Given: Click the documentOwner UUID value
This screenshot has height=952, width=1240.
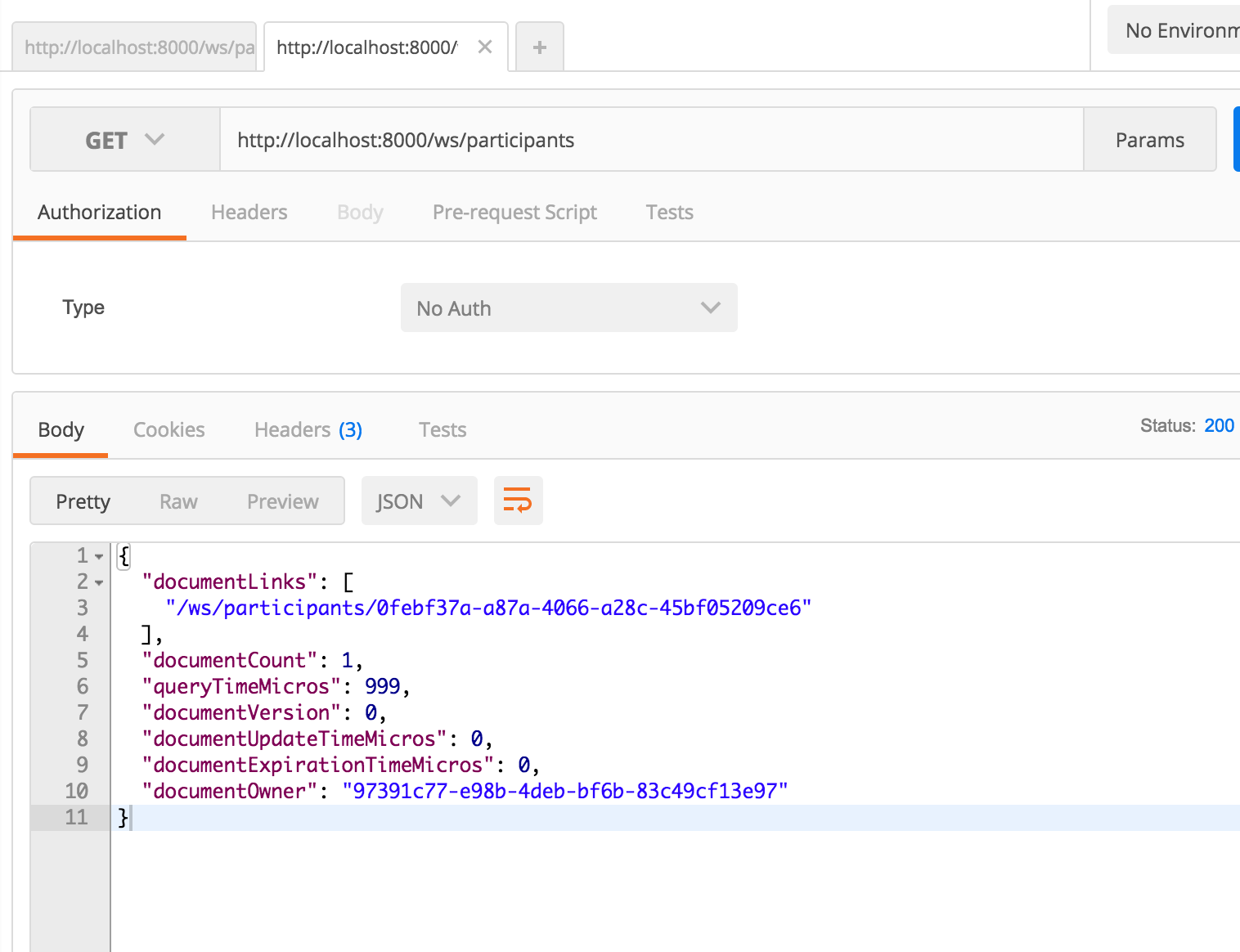Looking at the screenshot, I should point(565,791).
